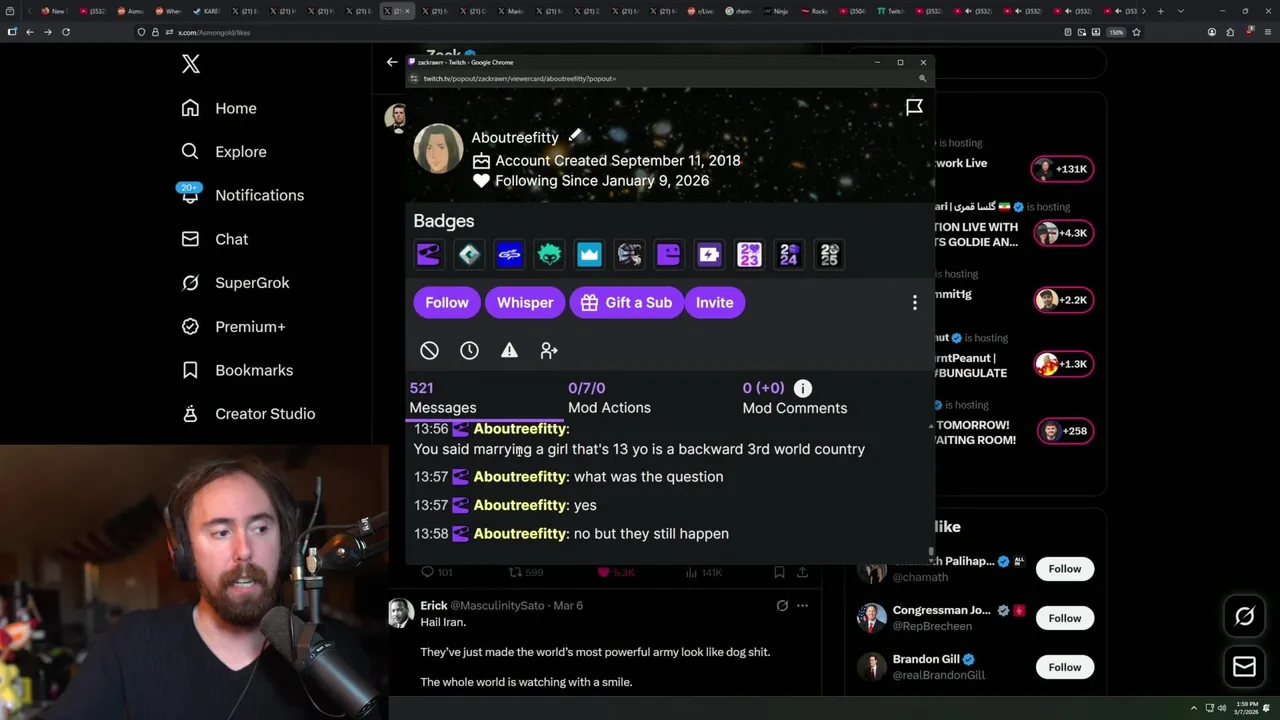Click the report flag icon in viewer card
The width and height of the screenshot is (1280, 720).
point(914,107)
